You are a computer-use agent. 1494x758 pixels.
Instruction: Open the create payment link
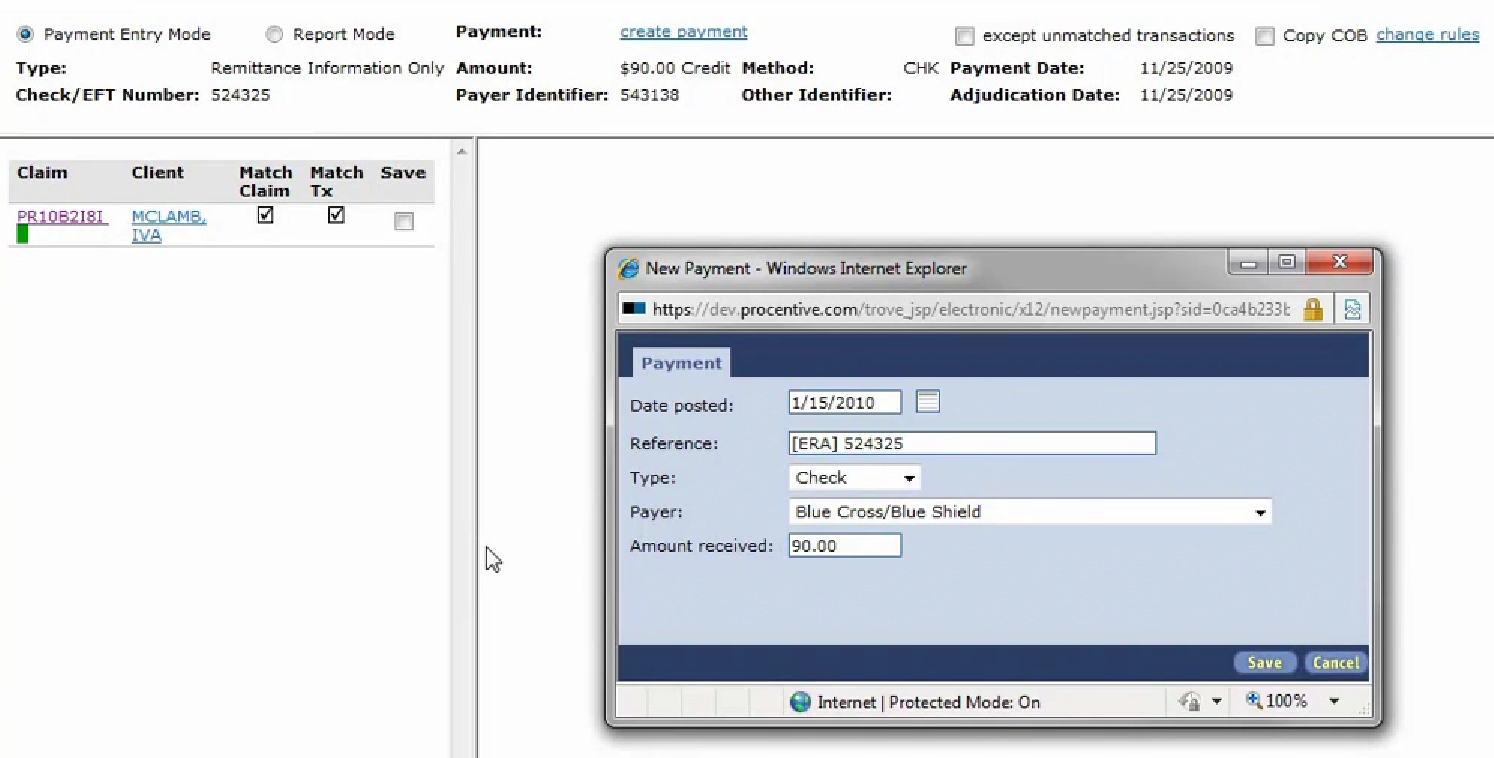pos(683,32)
